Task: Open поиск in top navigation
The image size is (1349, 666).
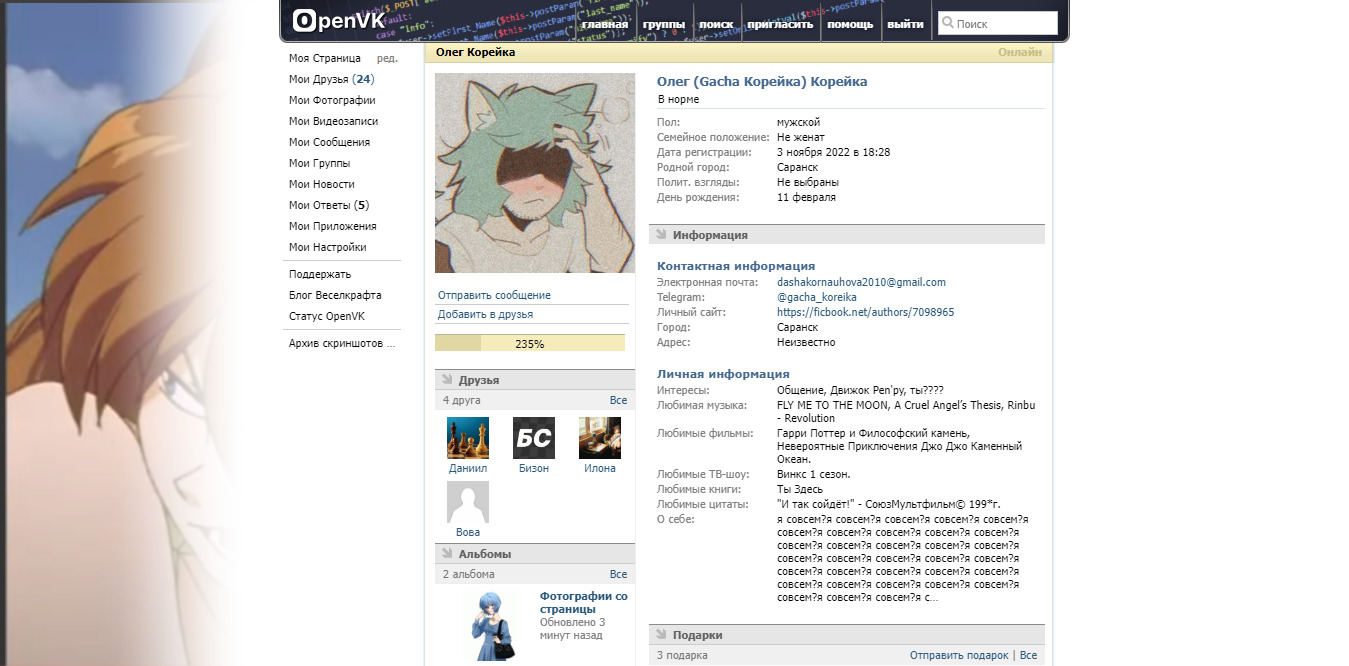Action: coord(716,24)
